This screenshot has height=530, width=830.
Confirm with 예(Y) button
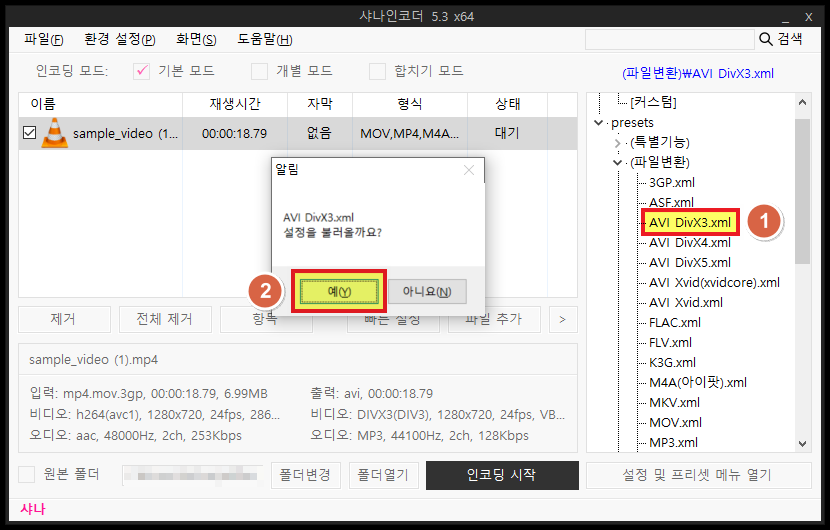point(339,292)
